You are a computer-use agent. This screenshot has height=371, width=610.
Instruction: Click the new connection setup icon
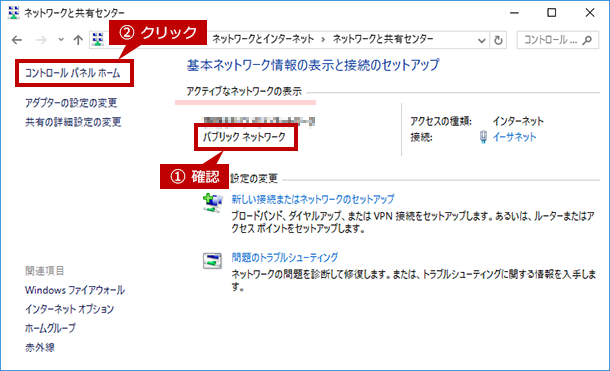[212, 203]
